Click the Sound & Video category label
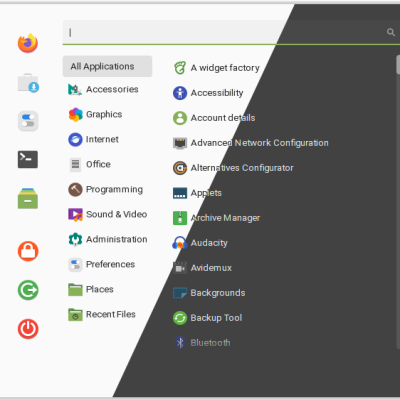The image size is (400, 400). 116,214
